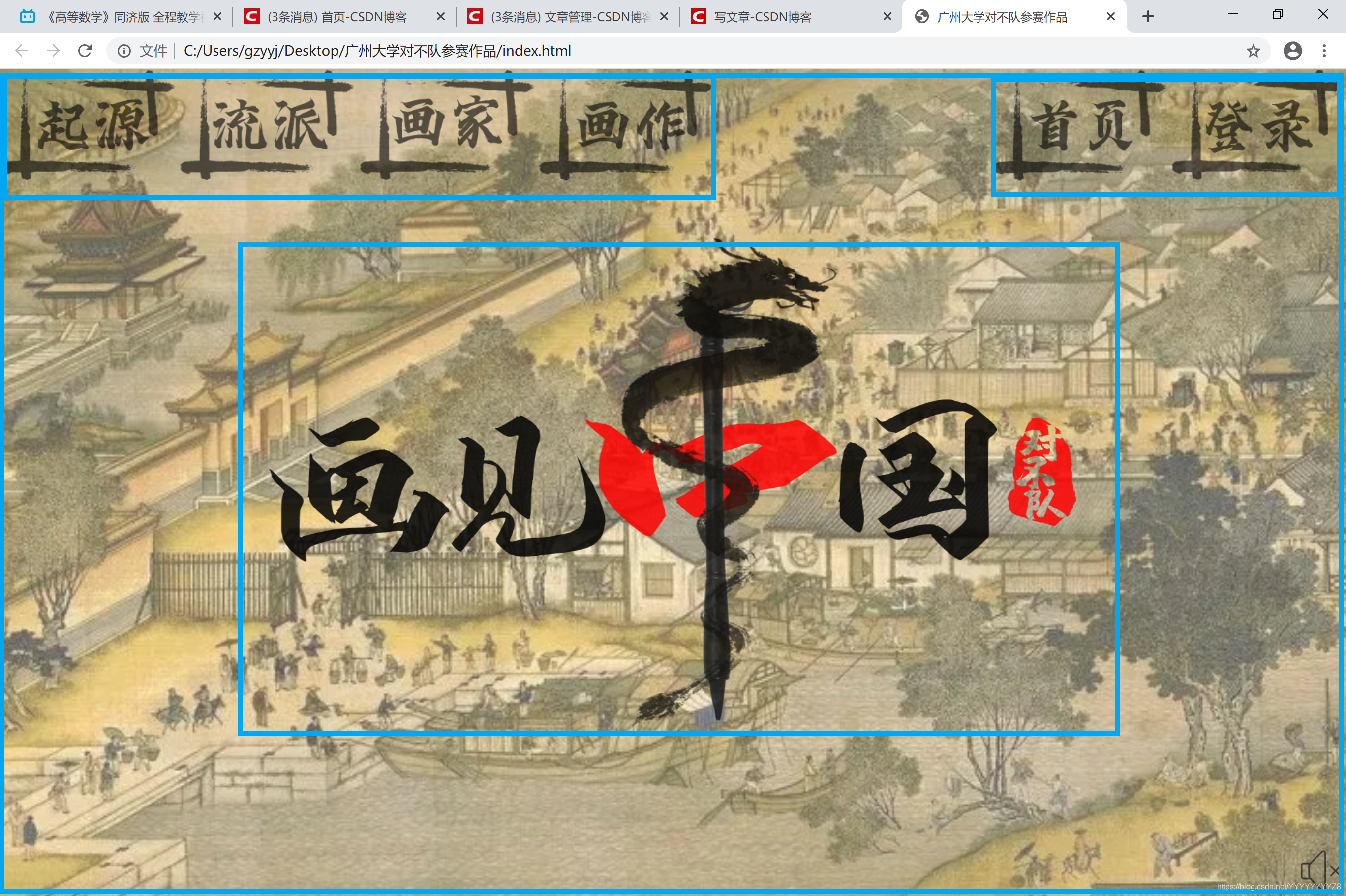Close the 写文章-CSDN博客 tab
Image resolution: width=1346 pixels, height=896 pixels.
(887, 17)
